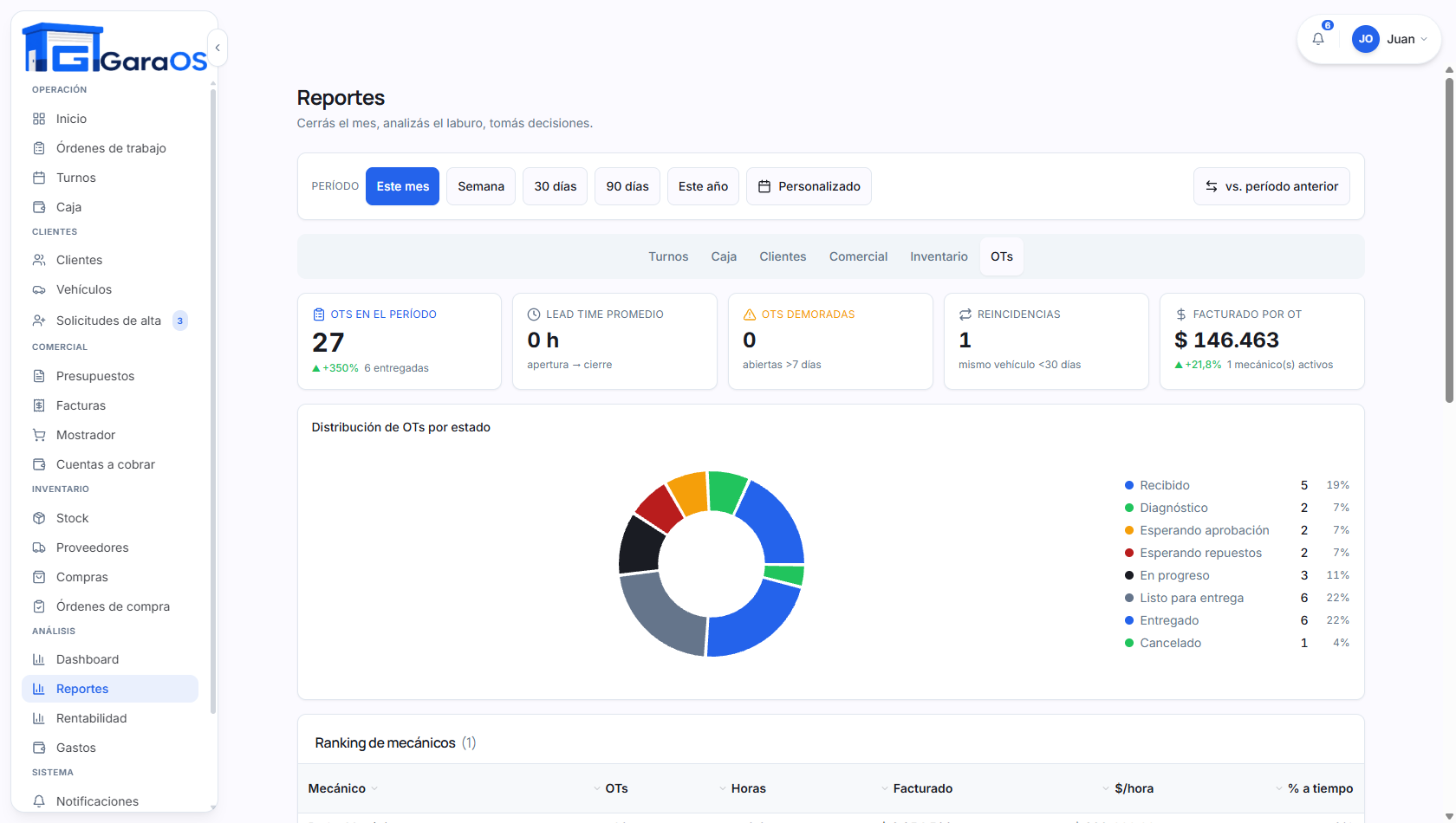The height and width of the screenshot is (823, 1456).
Task: Click the Mostrador cart icon
Action: 39,435
